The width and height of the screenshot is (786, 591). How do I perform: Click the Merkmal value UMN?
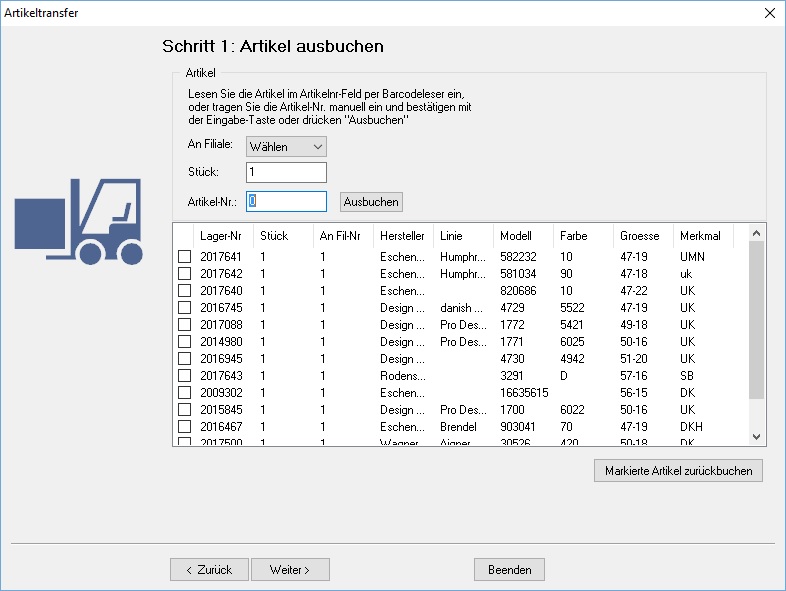click(x=692, y=257)
